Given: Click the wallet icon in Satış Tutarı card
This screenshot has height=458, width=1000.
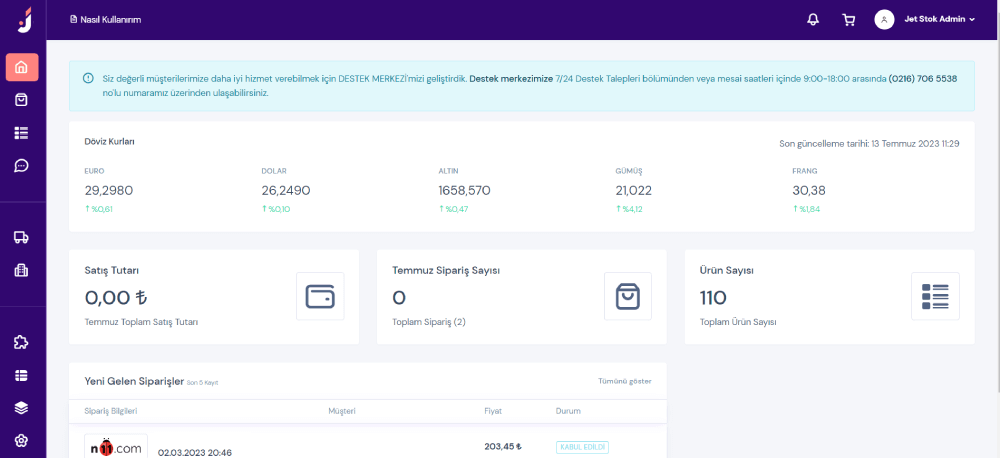Looking at the screenshot, I should tap(320, 296).
